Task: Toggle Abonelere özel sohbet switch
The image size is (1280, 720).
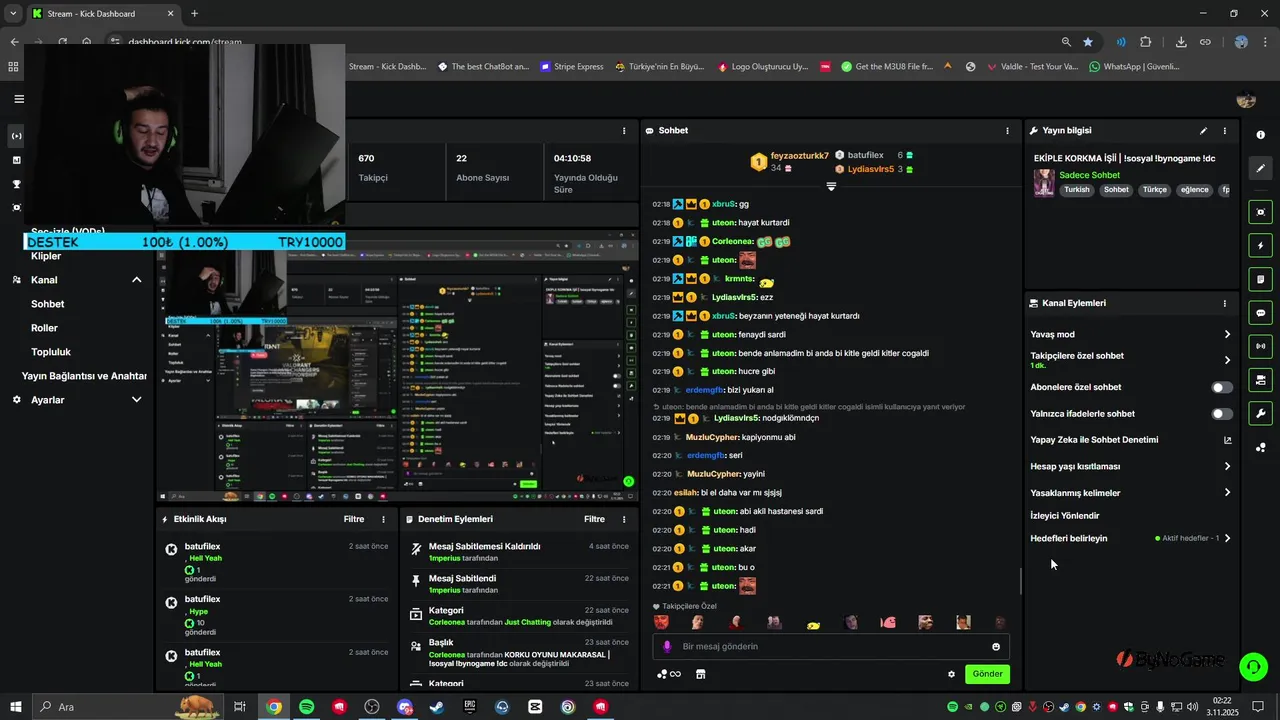Action: tap(1222, 387)
